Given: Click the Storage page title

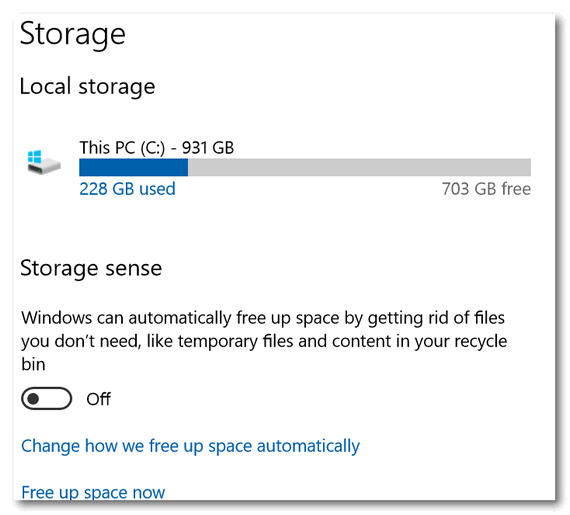Looking at the screenshot, I should 73,33.
